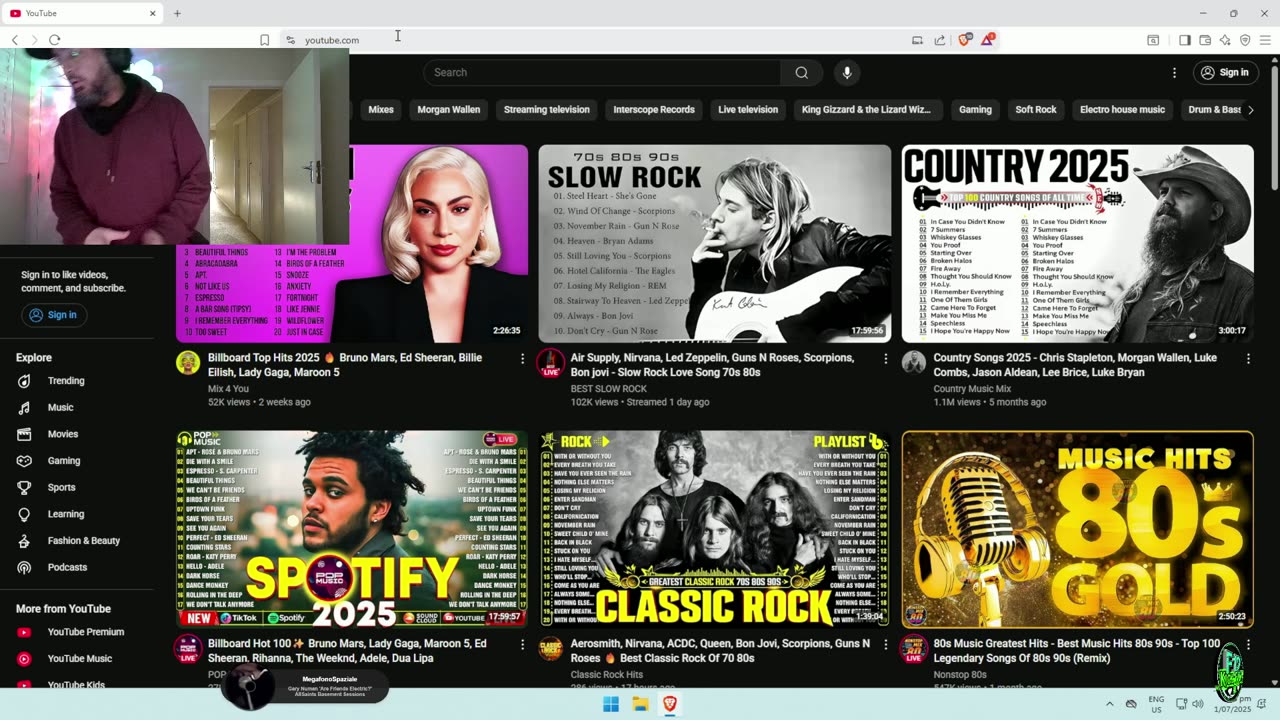Screen dimensions: 1280x720
Task: Open Slow Rock 70s 80s 90s thumbnail
Action: coord(715,244)
